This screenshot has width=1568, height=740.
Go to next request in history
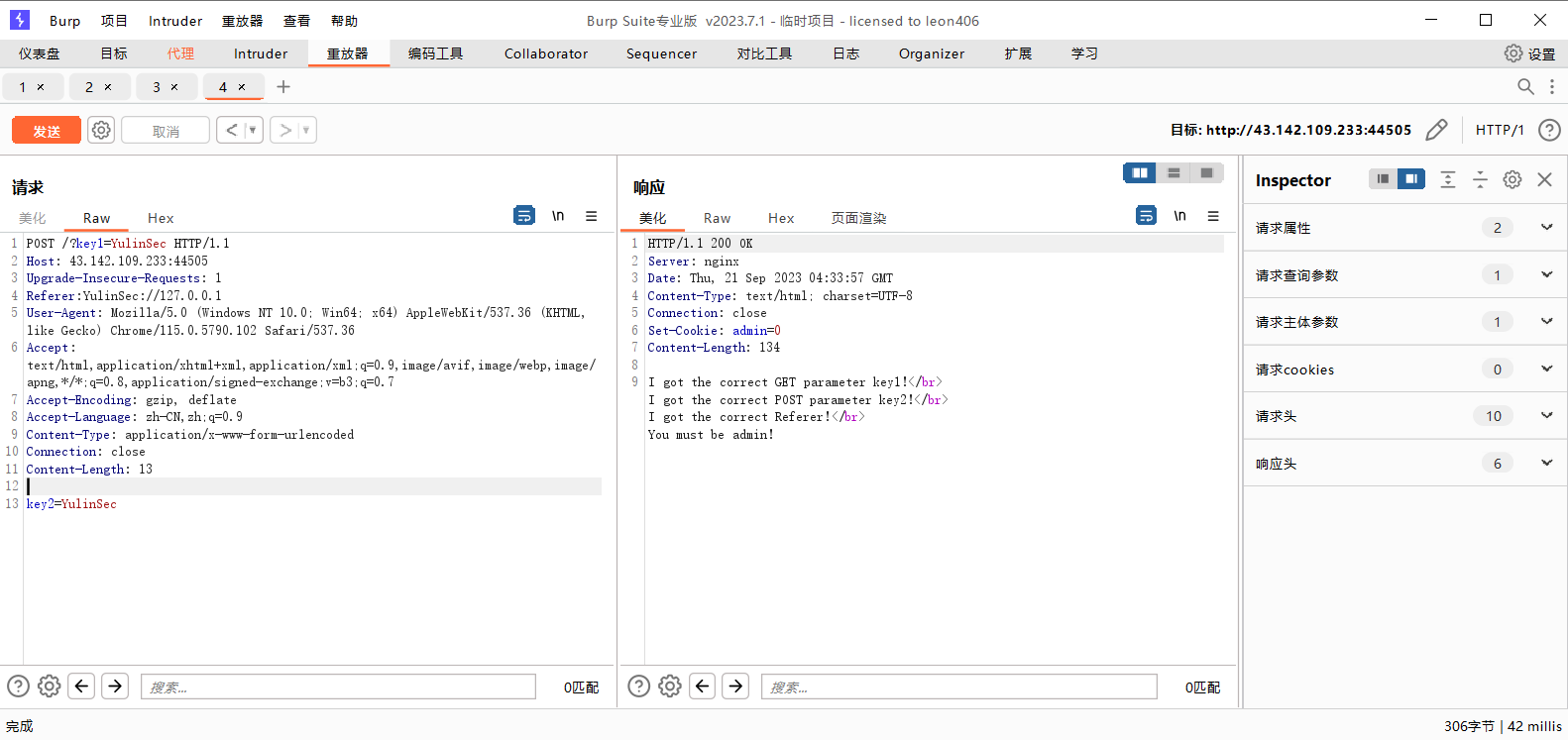click(x=285, y=130)
